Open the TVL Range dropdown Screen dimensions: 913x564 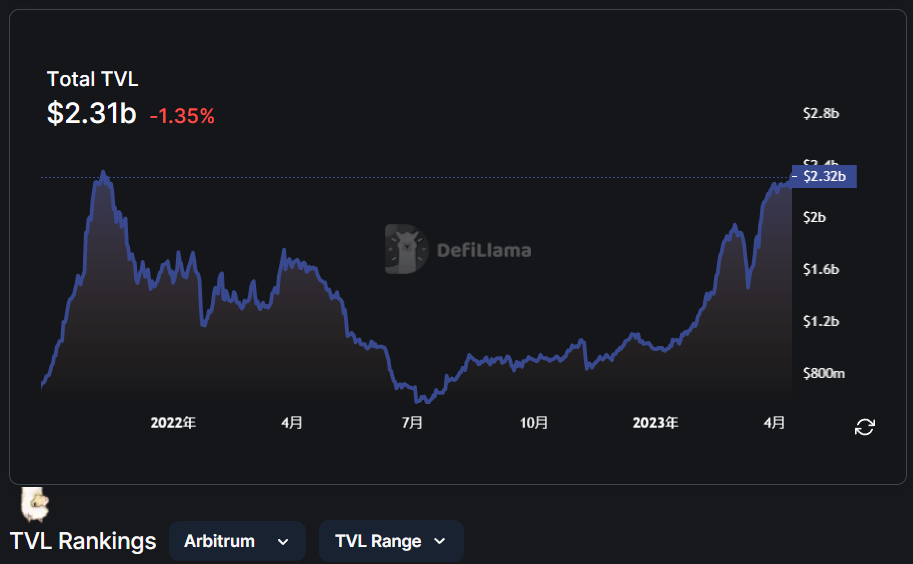(391, 541)
